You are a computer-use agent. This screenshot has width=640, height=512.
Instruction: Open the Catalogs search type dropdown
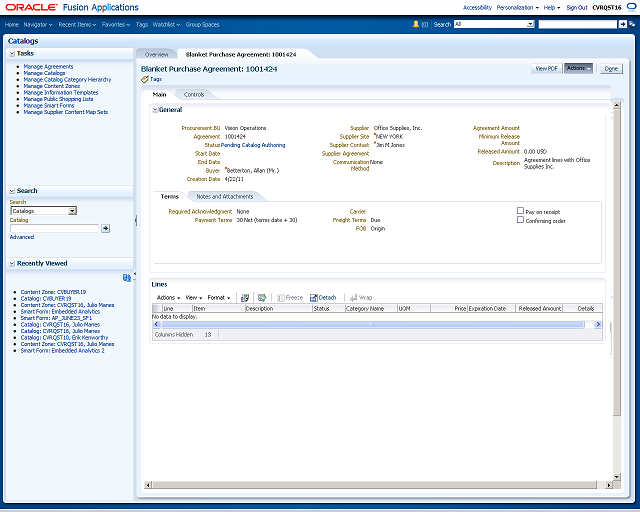point(72,211)
